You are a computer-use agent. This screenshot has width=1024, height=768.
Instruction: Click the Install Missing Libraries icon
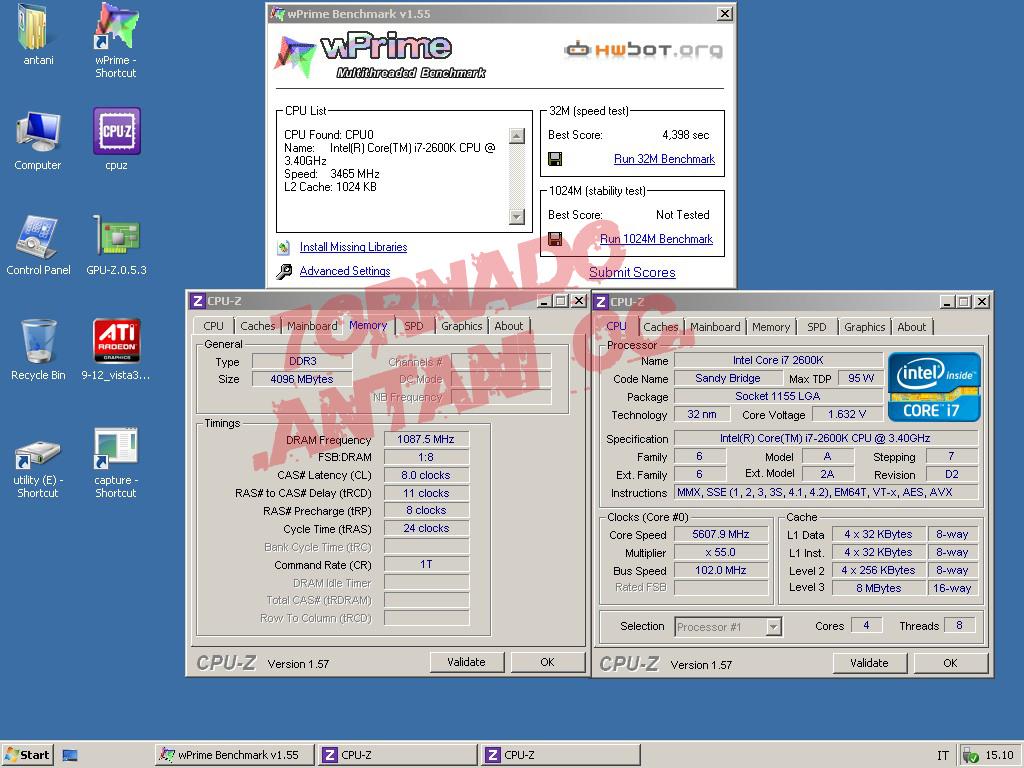(283, 248)
